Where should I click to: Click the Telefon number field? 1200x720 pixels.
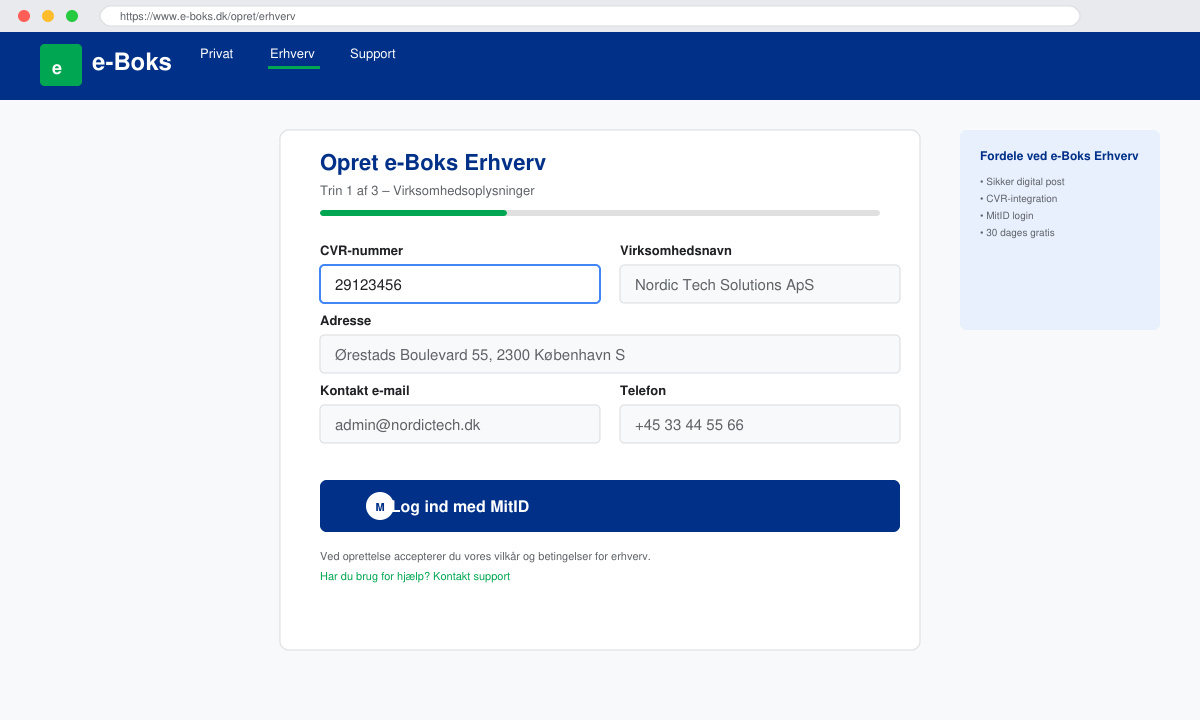click(x=760, y=424)
